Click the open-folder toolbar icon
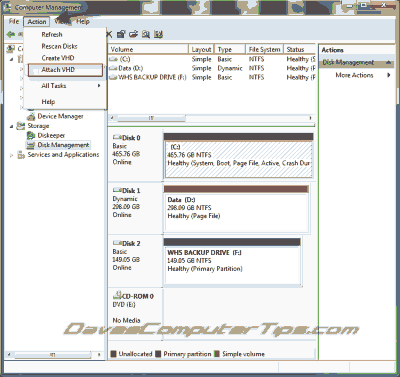 pos(133,34)
